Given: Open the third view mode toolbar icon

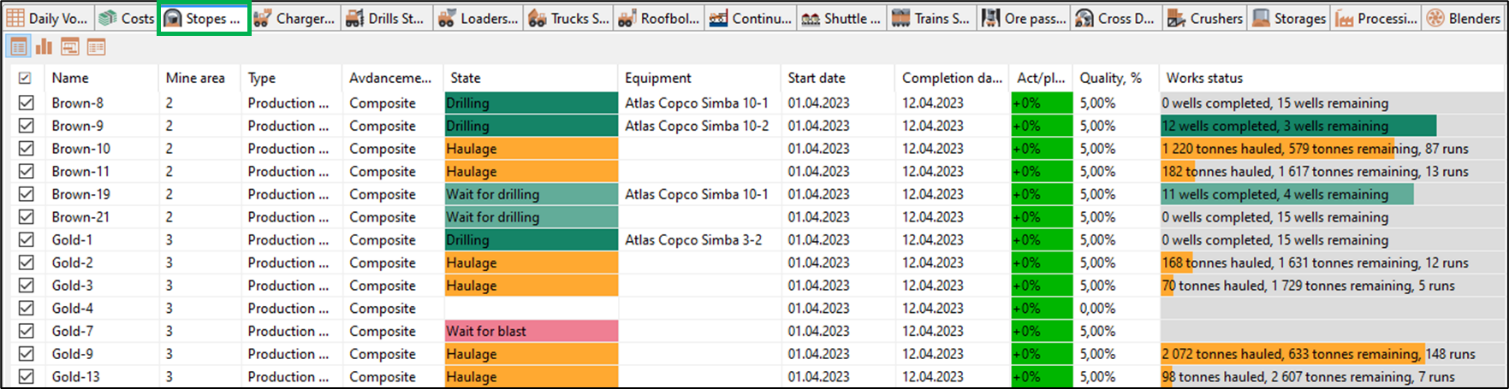Looking at the screenshot, I should pos(70,46).
